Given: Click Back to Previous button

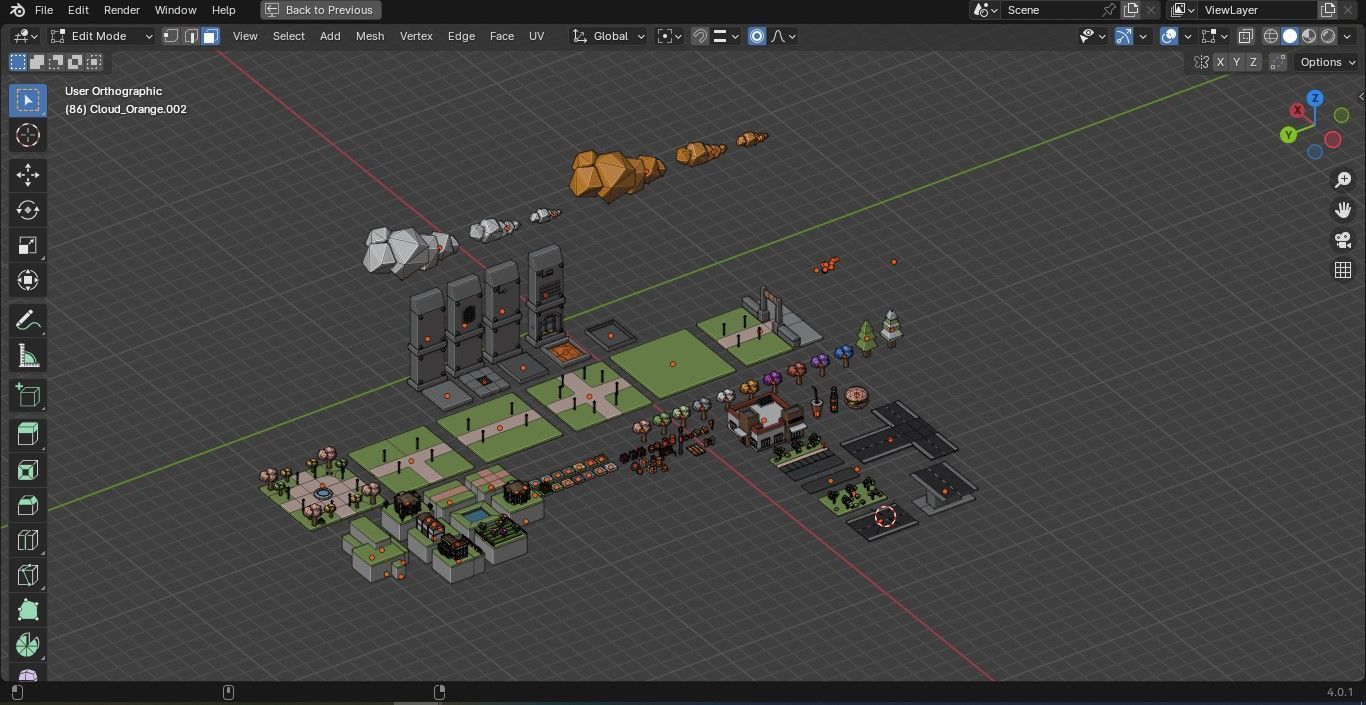Looking at the screenshot, I should point(320,10).
